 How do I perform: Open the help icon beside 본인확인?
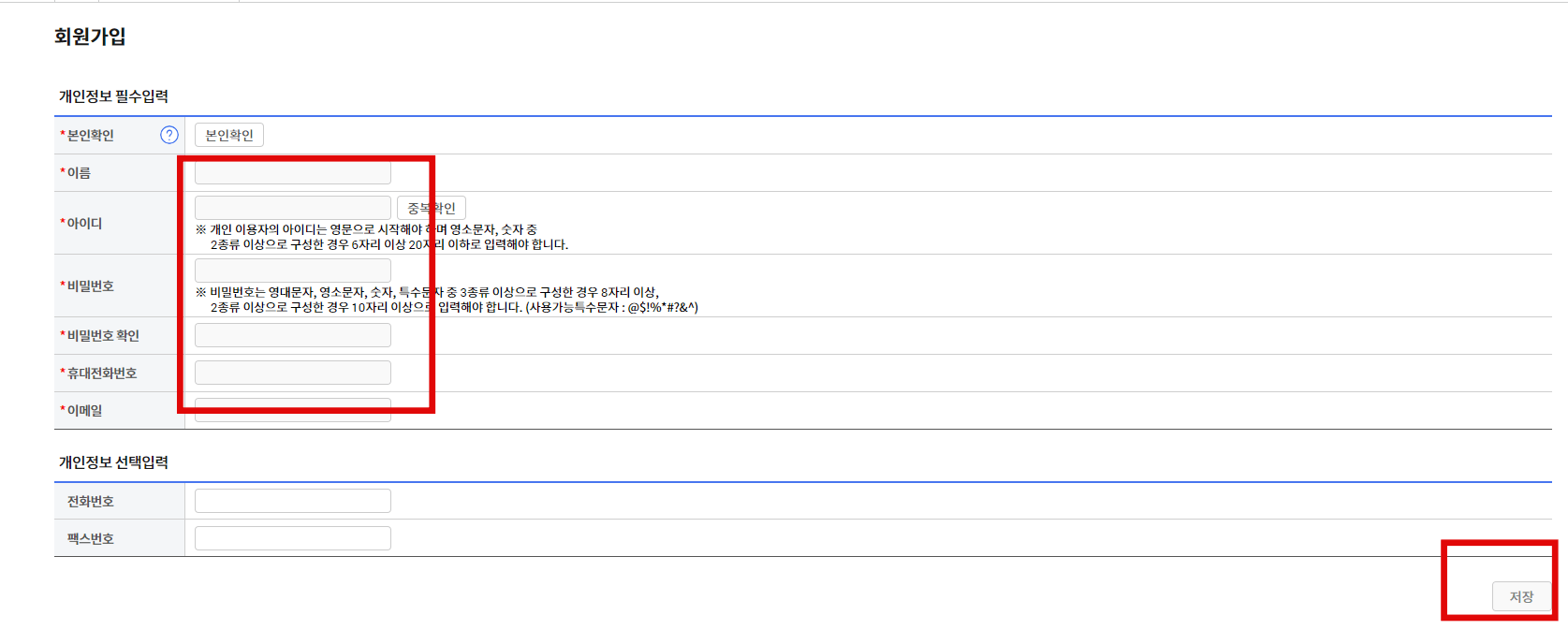169,135
